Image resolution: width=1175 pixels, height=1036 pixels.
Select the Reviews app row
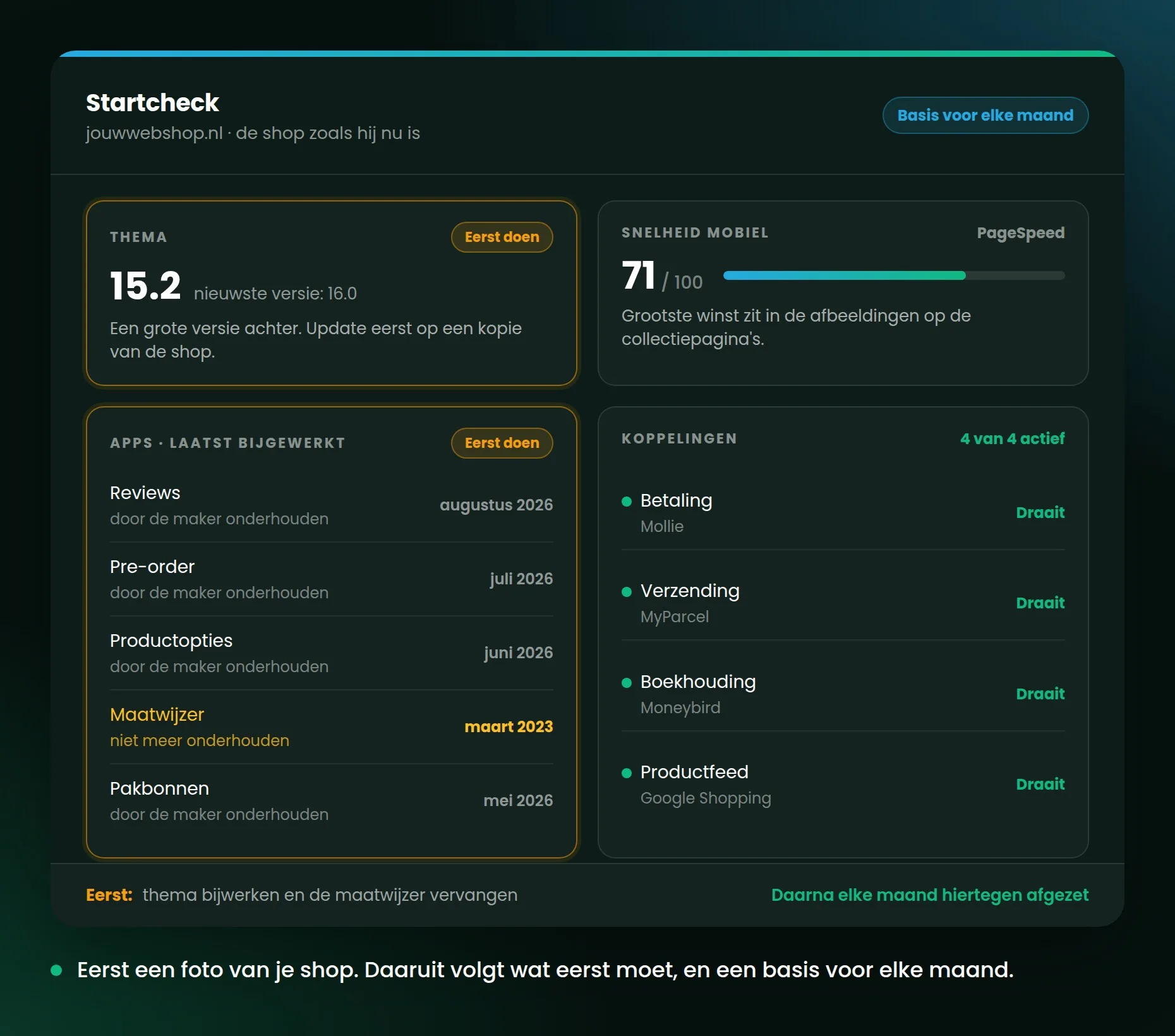click(331, 505)
